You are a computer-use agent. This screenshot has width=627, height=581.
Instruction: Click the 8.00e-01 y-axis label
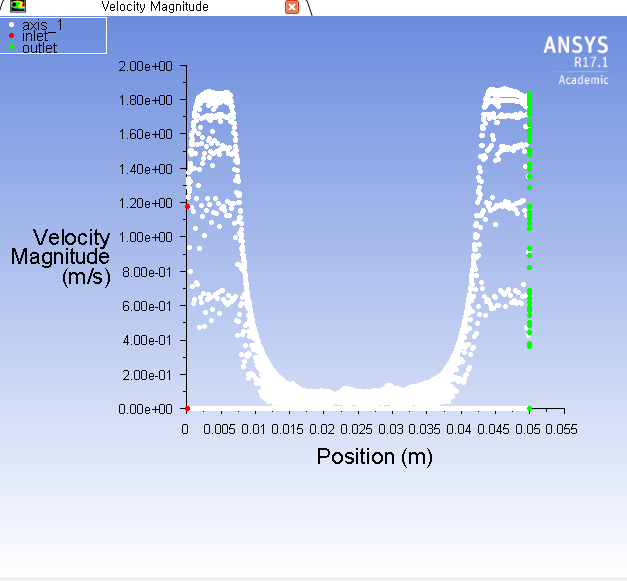[x=147, y=272]
